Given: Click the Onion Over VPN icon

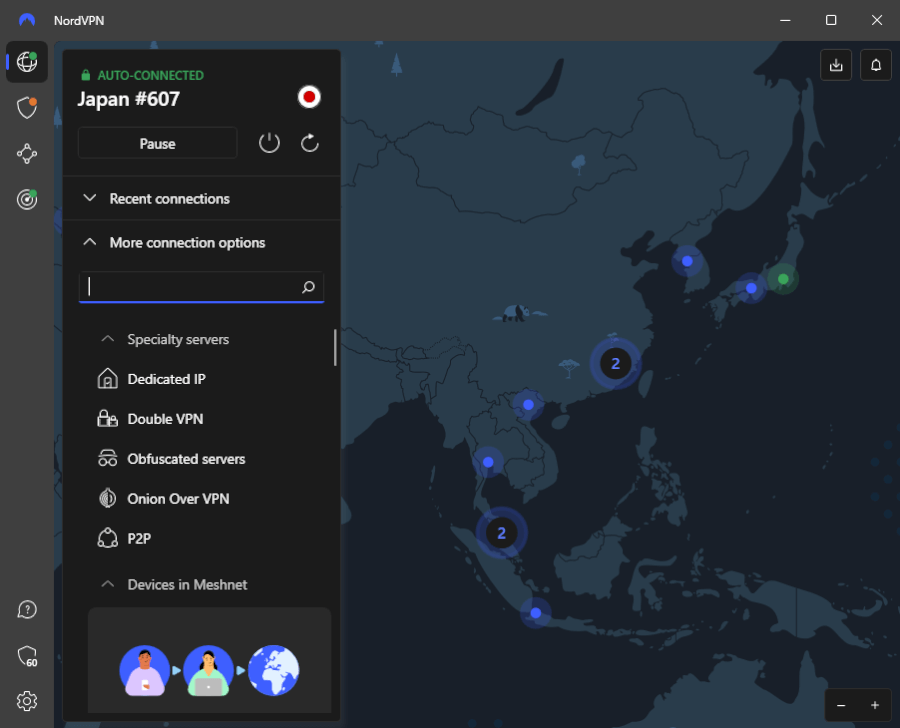Looking at the screenshot, I should pos(107,498).
